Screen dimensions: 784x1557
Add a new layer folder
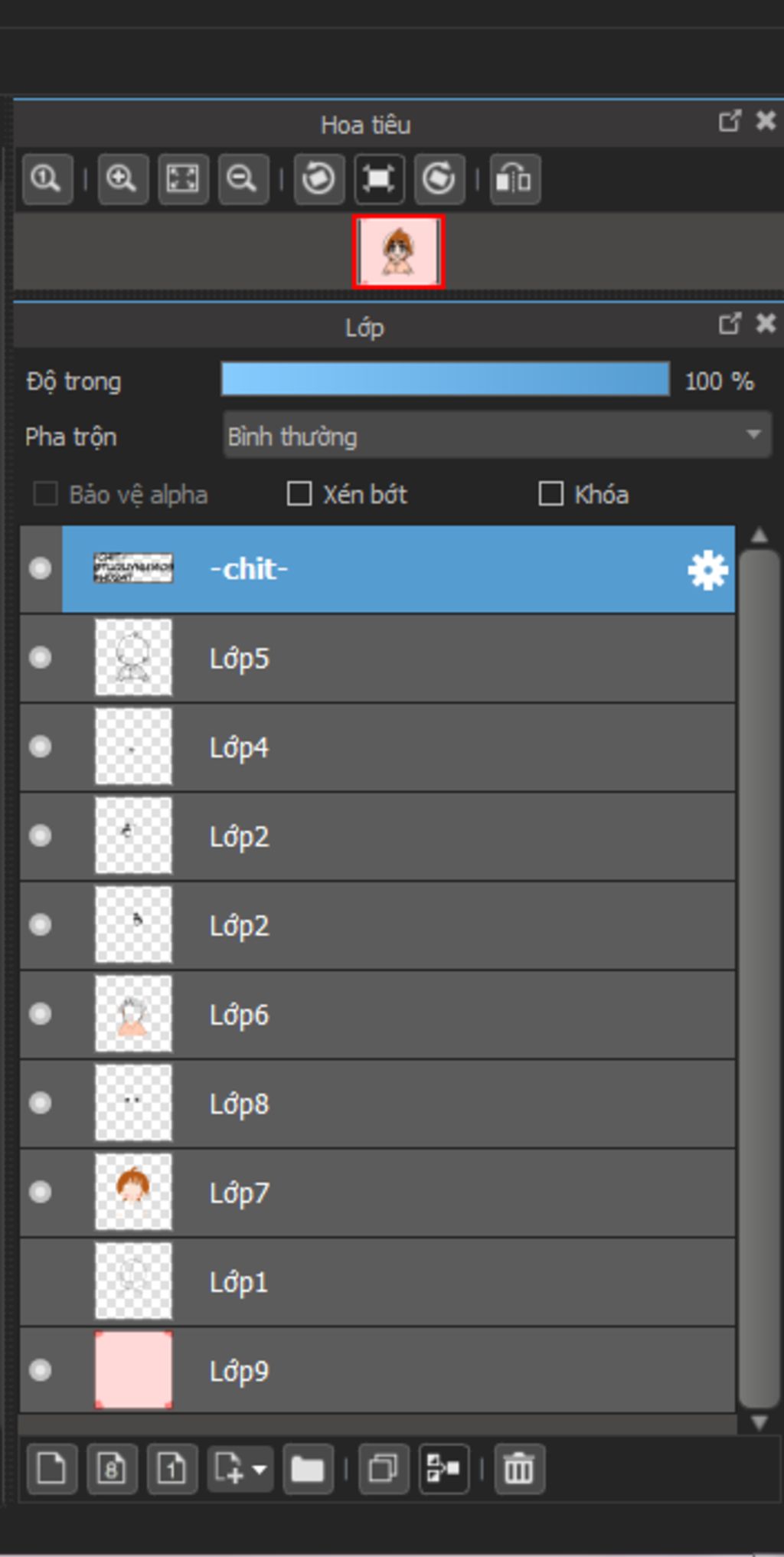click(x=308, y=1469)
